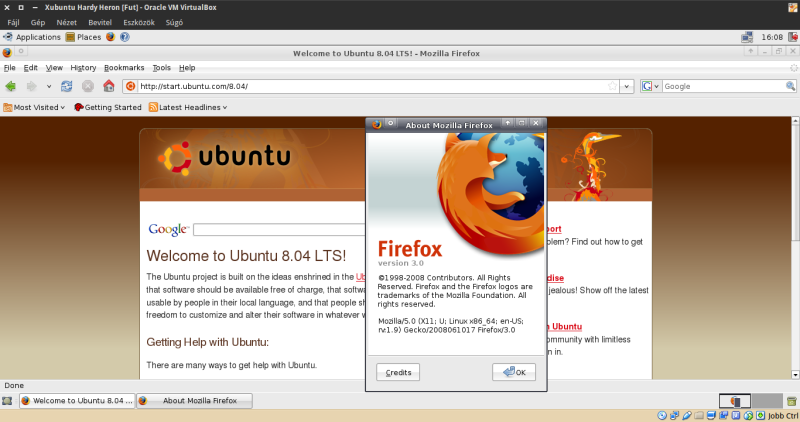The image size is (800, 422).
Task: Bookmark this page with the star icon
Action: point(612,86)
